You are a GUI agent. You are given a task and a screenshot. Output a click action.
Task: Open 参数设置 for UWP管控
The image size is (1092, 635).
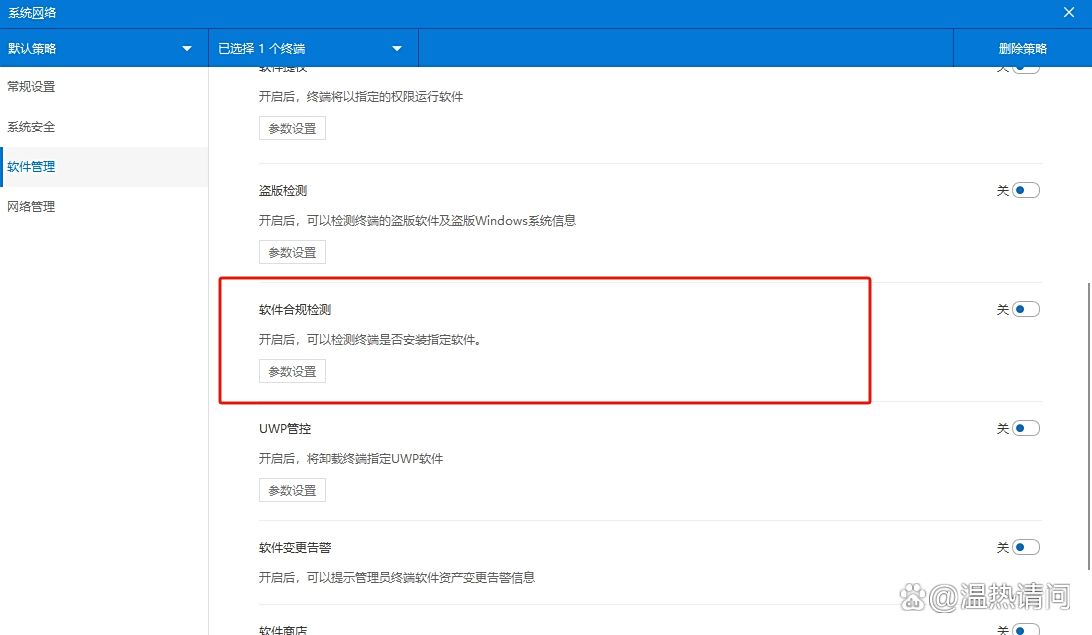pos(292,490)
